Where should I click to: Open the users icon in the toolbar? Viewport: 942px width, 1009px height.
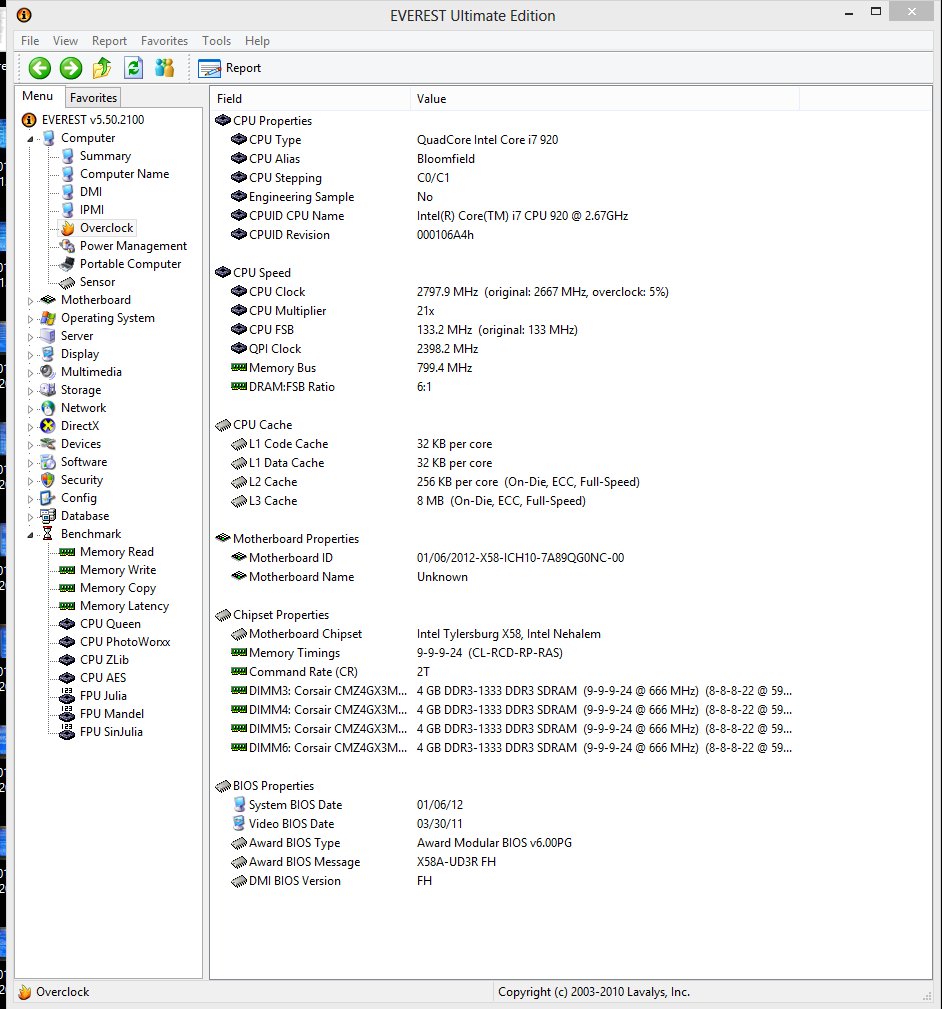click(x=165, y=68)
